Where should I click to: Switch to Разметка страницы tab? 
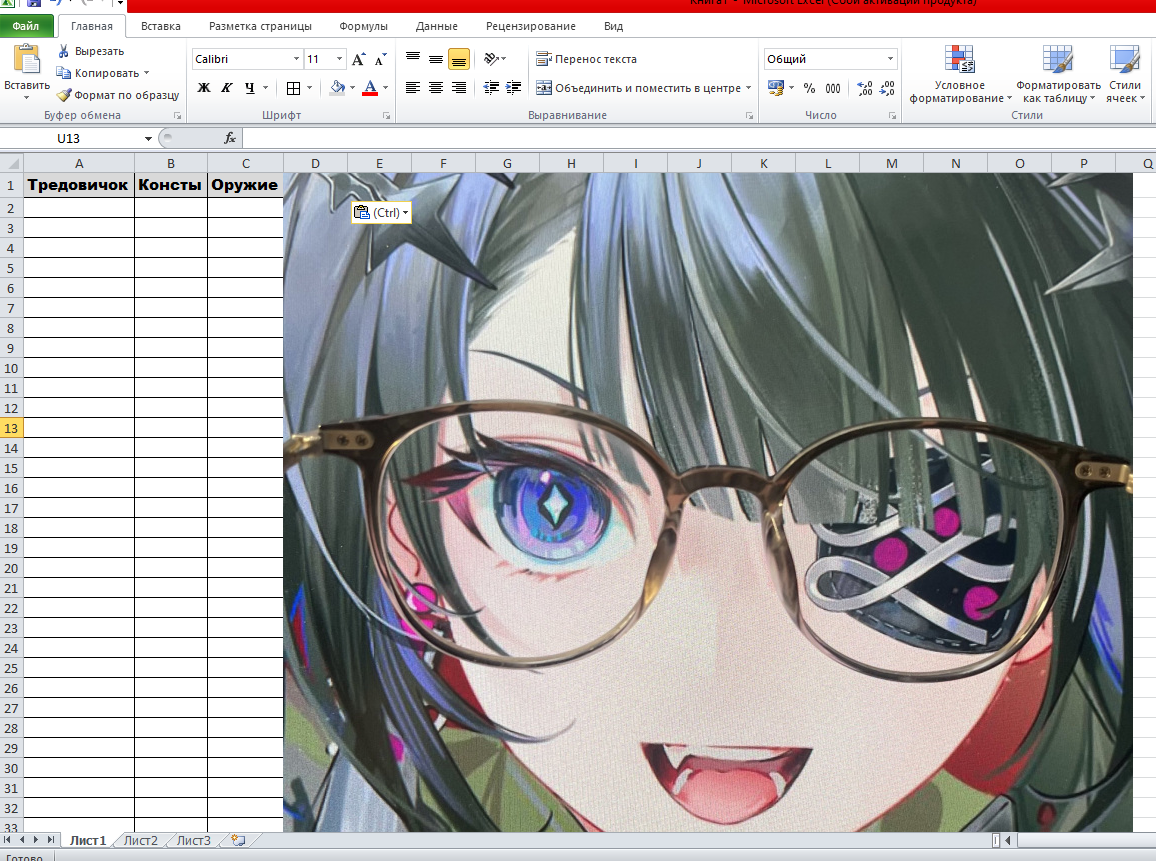point(260,26)
